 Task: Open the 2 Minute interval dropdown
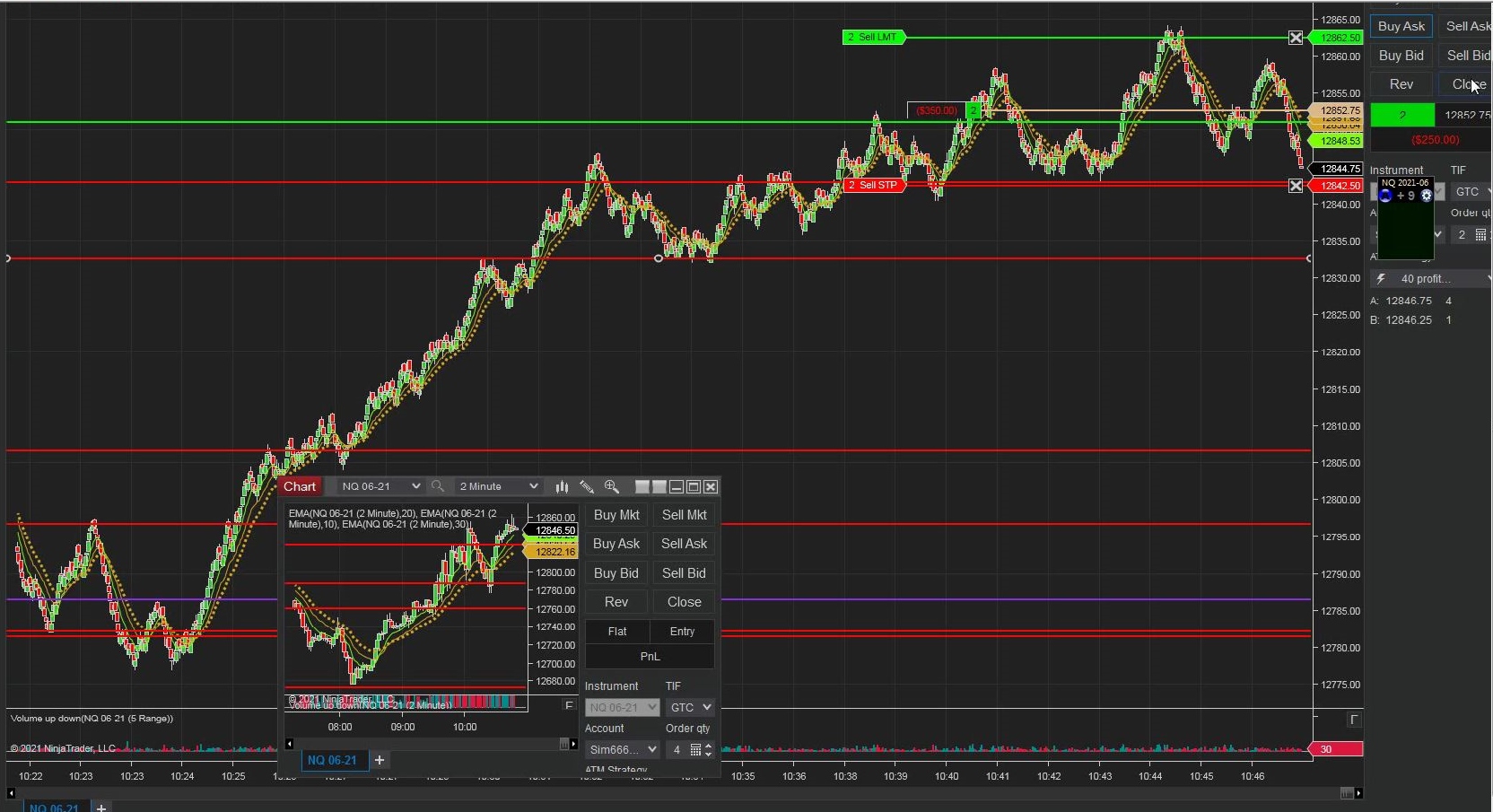[498, 486]
